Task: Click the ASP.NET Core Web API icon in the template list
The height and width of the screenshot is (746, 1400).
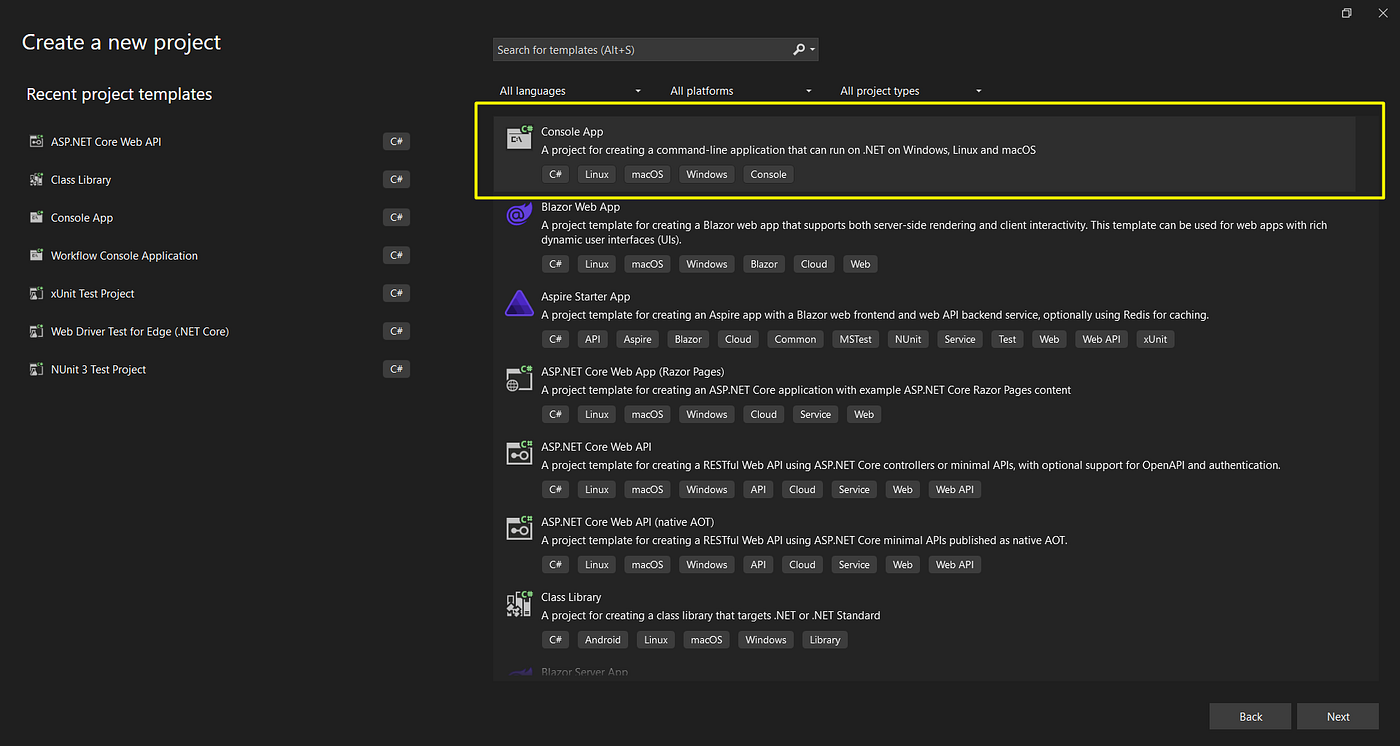Action: click(519, 453)
